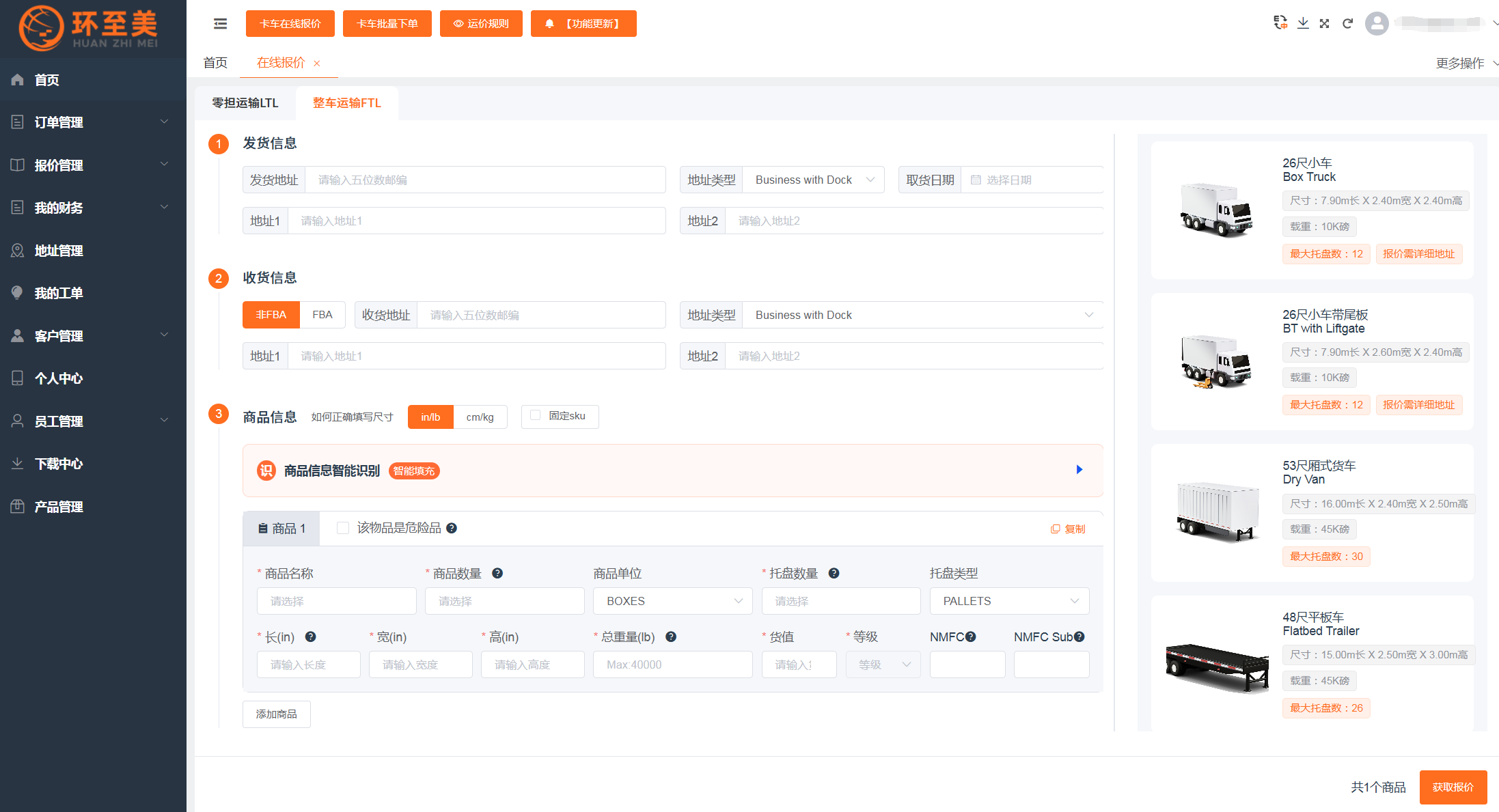Viewport: 1499px width, 812px height.
Task: Switch to 零担运输LTL tab
Action: [245, 103]
